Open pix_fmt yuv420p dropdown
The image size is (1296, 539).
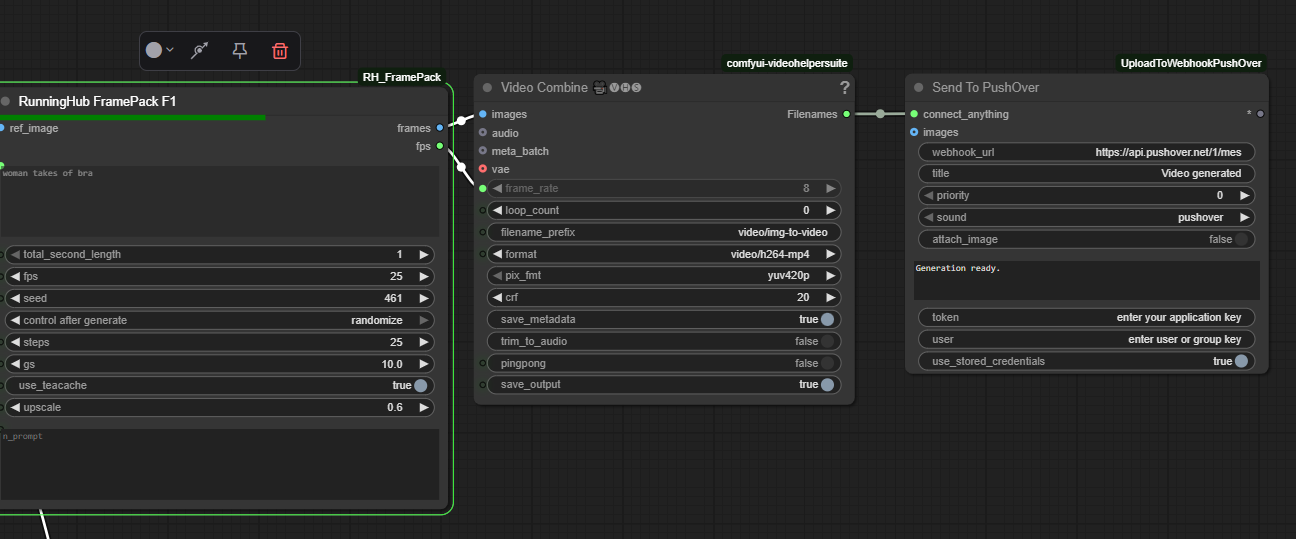[x=664, y=275]
